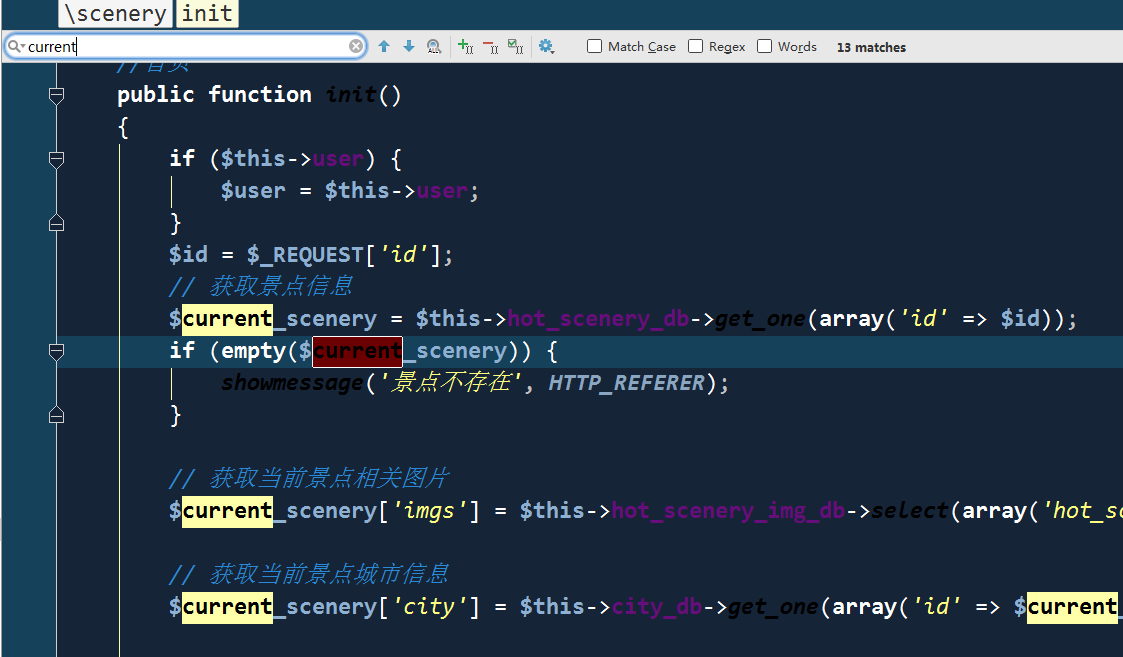The width and height of the screenshot is (1123, 657).
Task: Click comment '获取当前景点城市信息'
Action: [329, 574]
